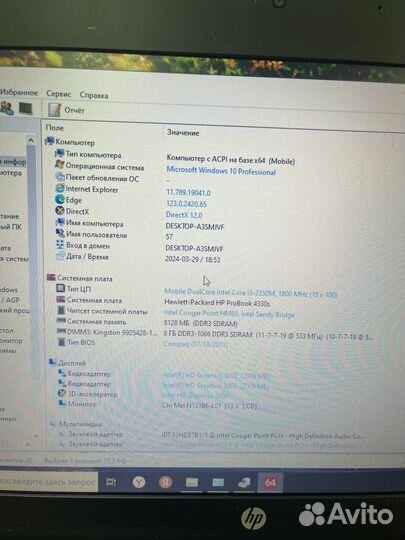Image resolution: width=405 pixels, height=540 pixels.
Task: Select the IDT 92HD87B1/3 audio adapter value
Action: (263, 436)
